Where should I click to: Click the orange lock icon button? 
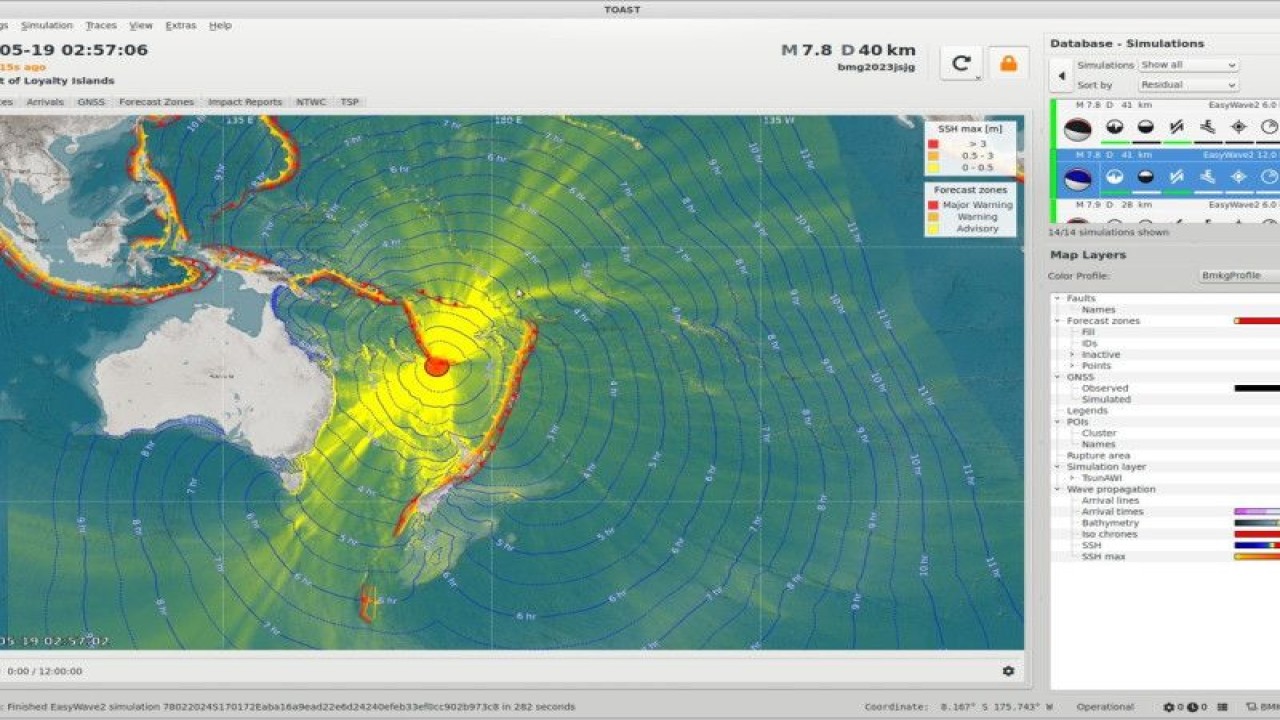click(1008, 63)
